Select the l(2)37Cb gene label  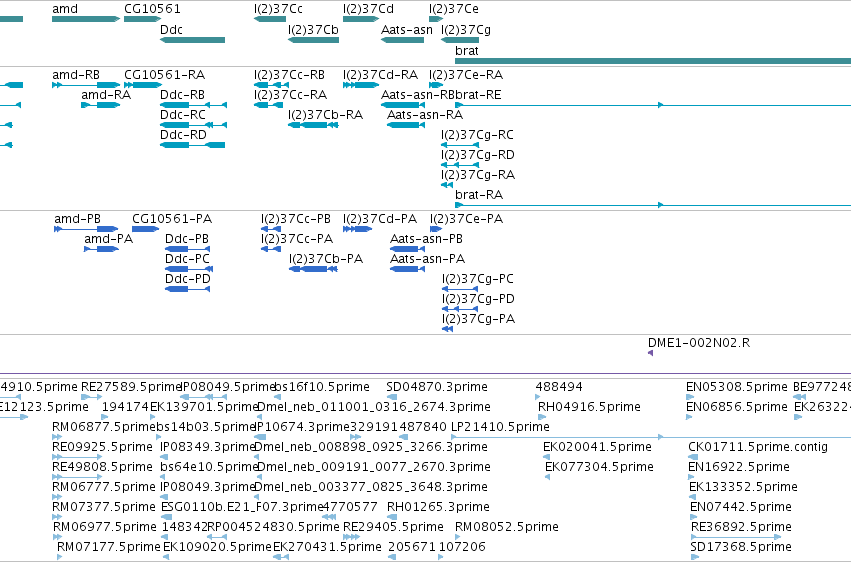pos(313,30)
